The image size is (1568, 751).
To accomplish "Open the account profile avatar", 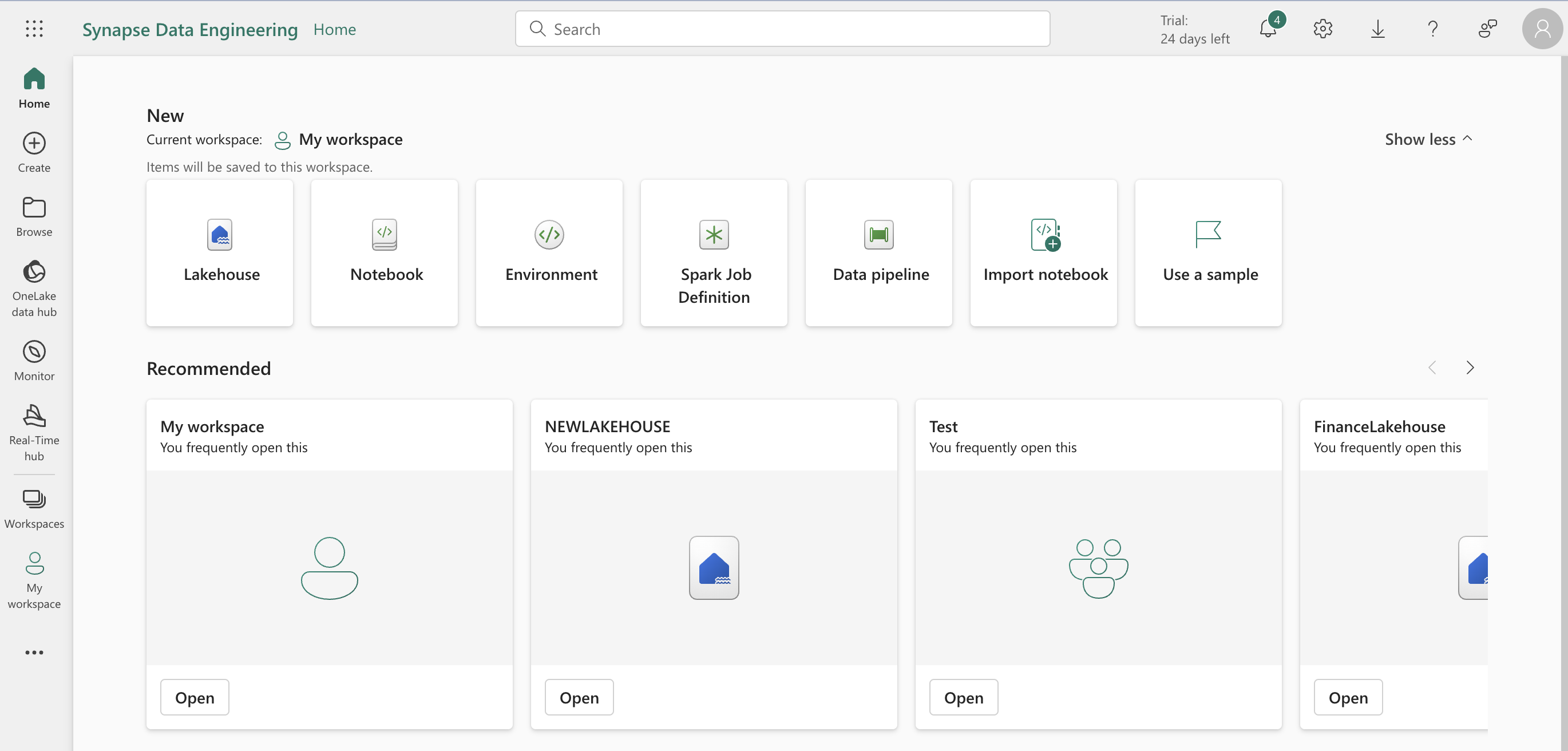I will 1542,29.
